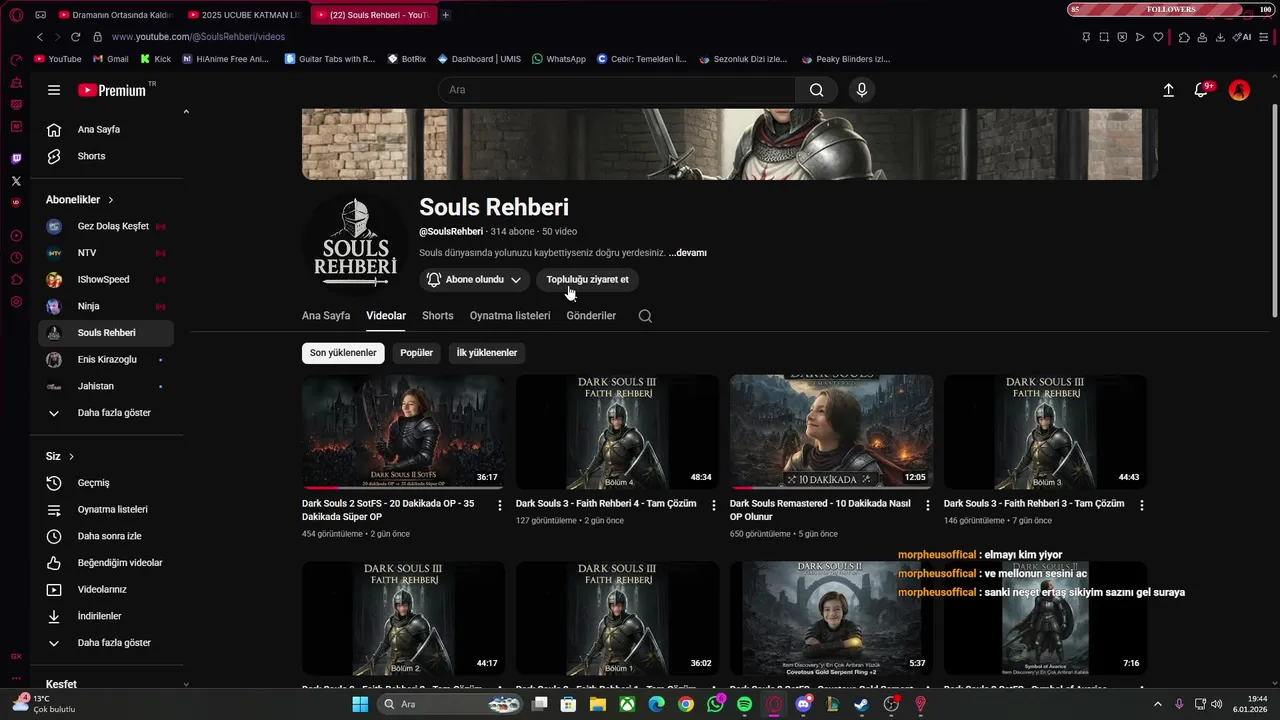Open the Dark Souls 2 SotFS 36:17 thumbnail
This screenshot has height=720, width=1280.
tap(403, 432)
